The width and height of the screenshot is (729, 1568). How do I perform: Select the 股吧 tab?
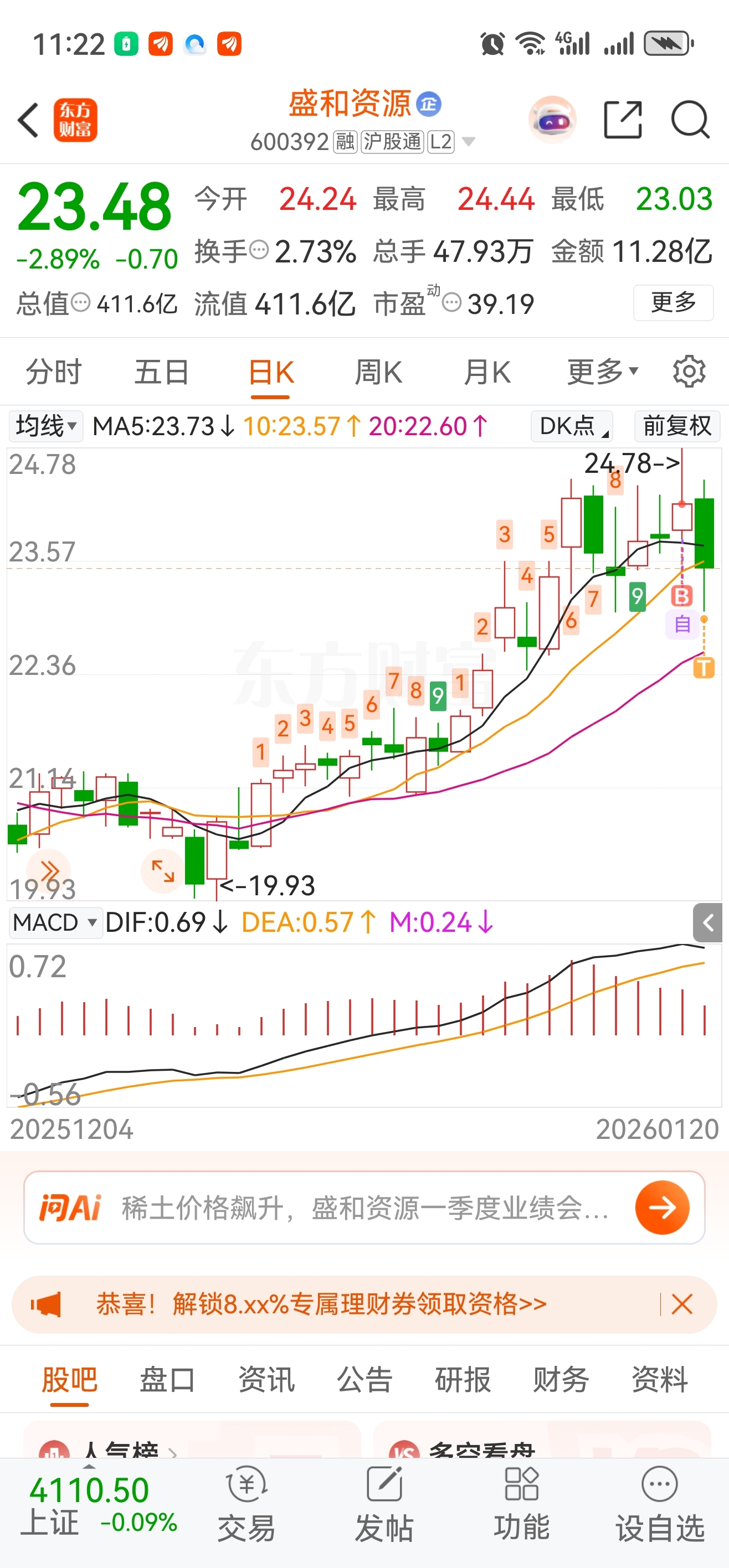pos(69,1379)
